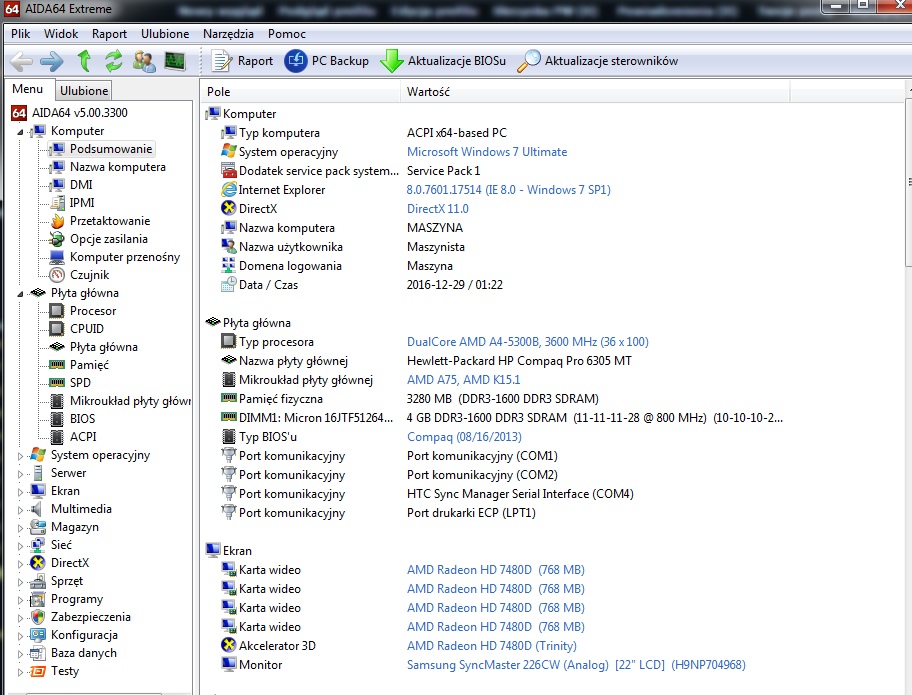
Task: Open the Plik menu
Action: tap(20, 34)
